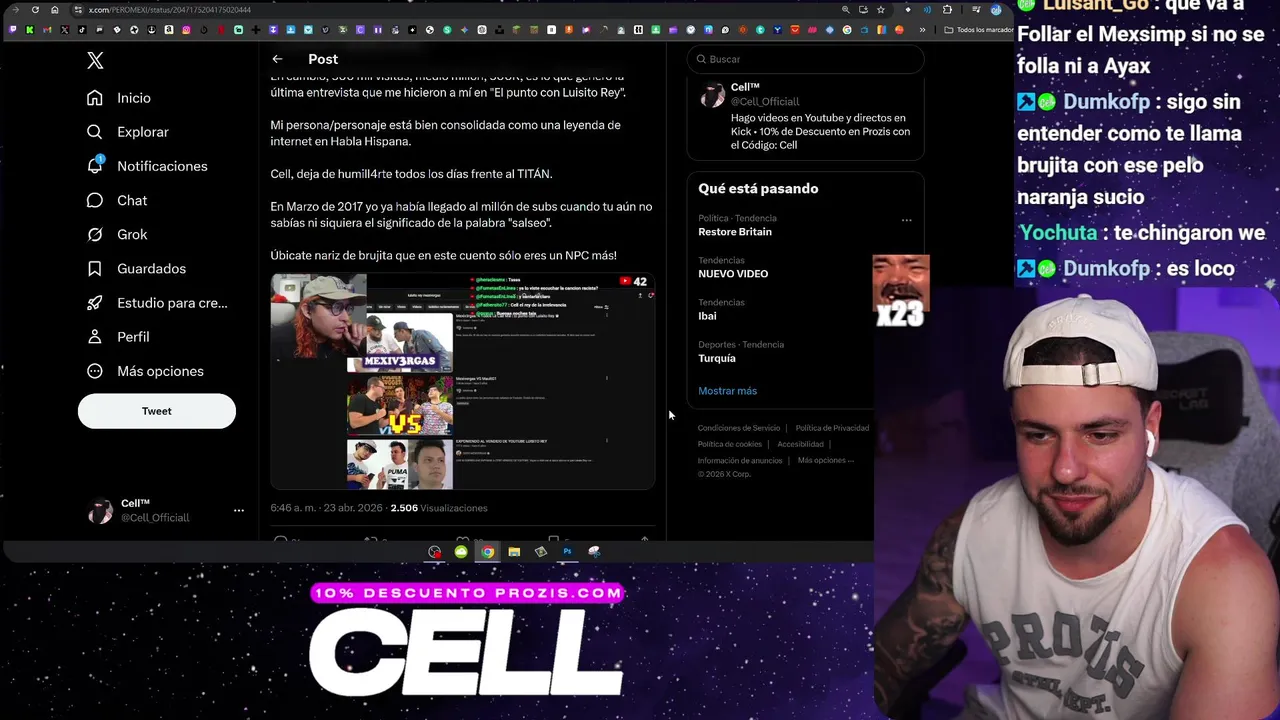1280x720 pixels.
Task: Click Cell™ account avatar in sidebar
Action: (101, 511)
